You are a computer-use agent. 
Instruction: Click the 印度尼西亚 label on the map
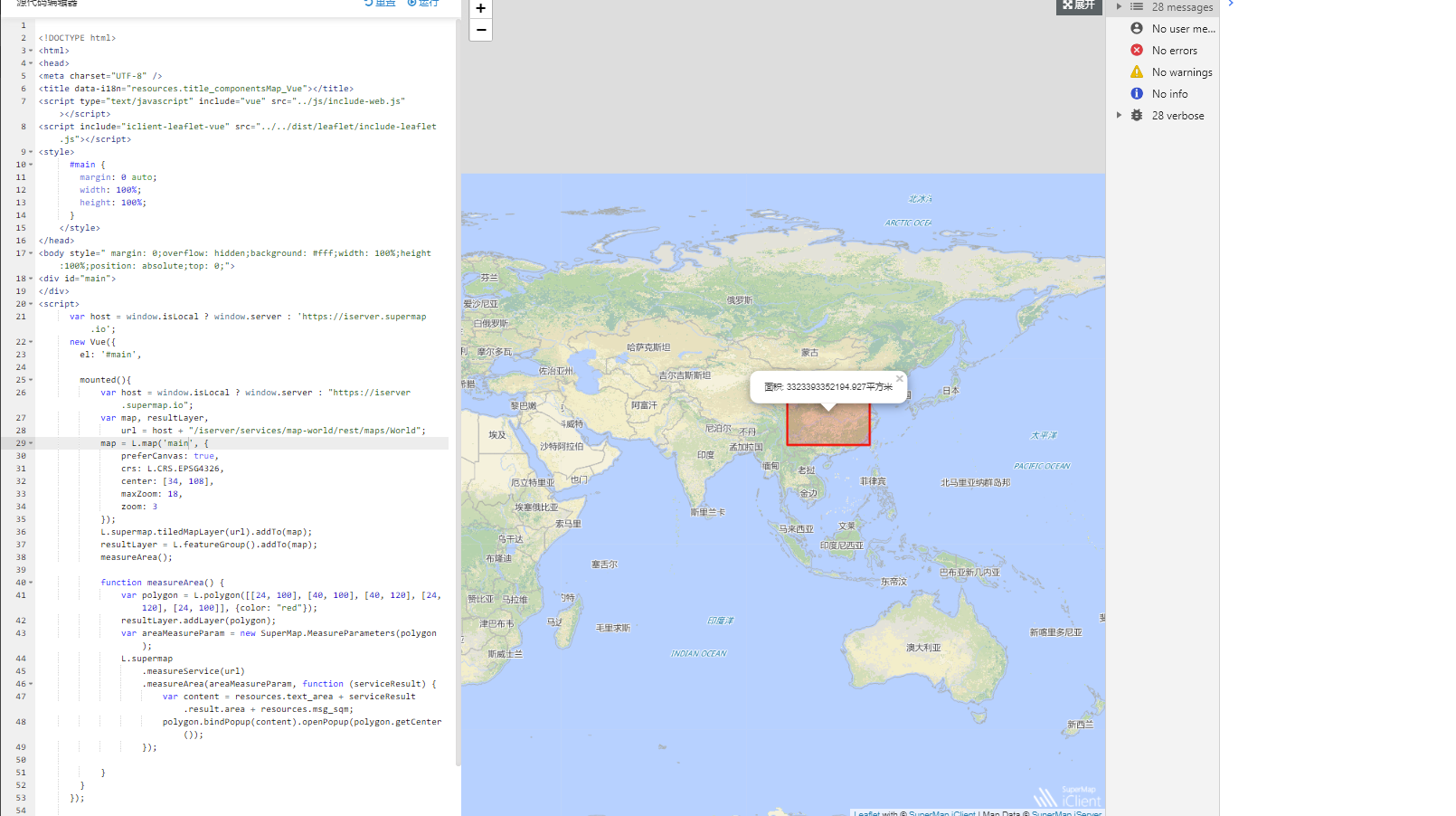click(x=842, y=546)
